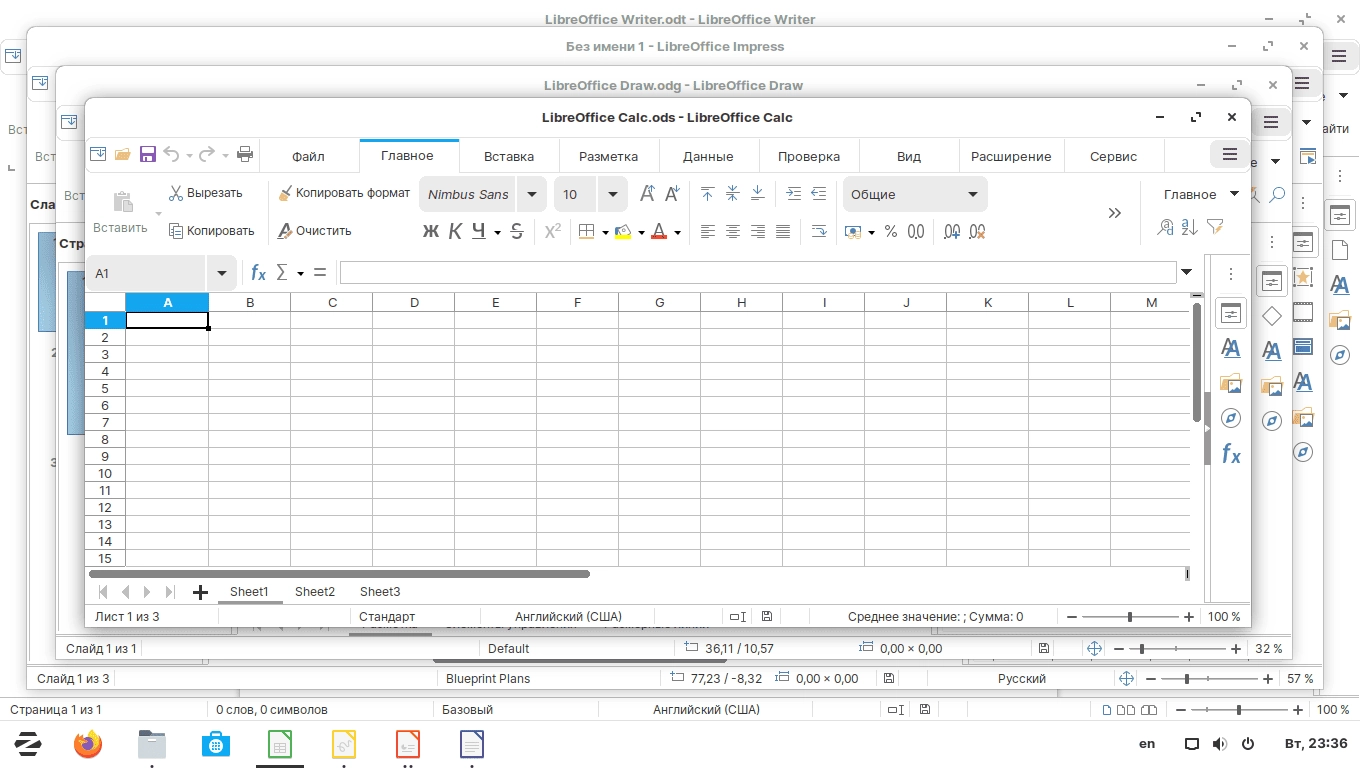Toggle strikethrough formatting
This screenshot has height=768, width=1360.
517,232
